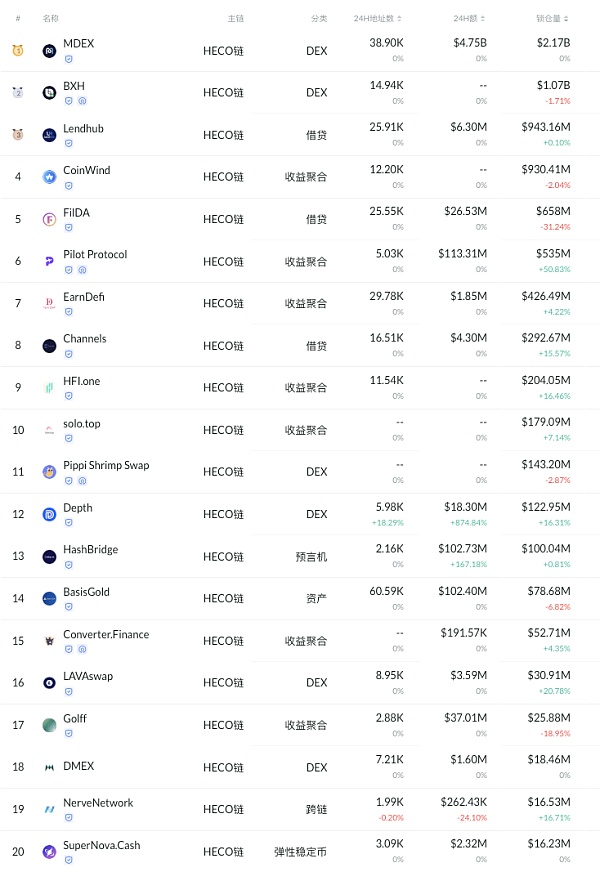Click the BXH logo icon
The image size is (600, 872).
pos(49,93)
